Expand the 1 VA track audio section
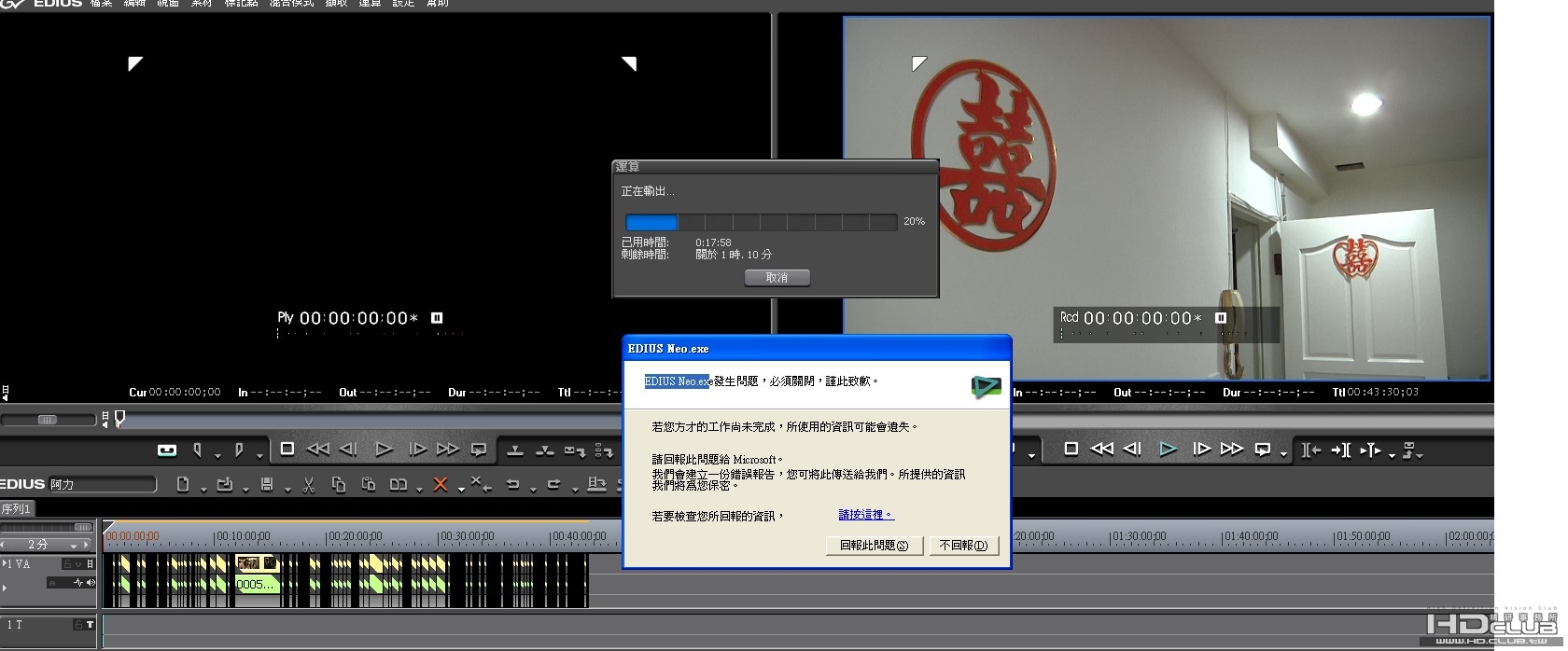Viewport: 1568px width, 651px height. (5, 588)
